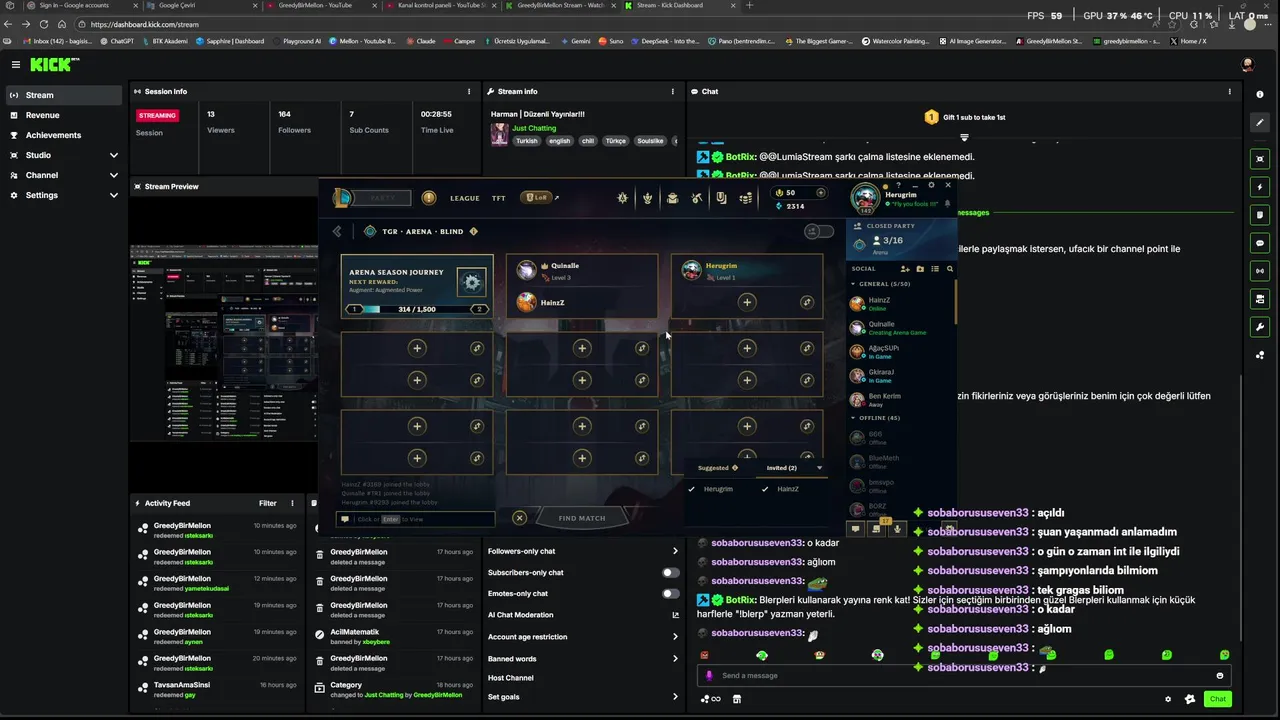Toggle Herugrim checkmark in suggested list
The image size is (1280, 720).
click(x=692, y=489)
